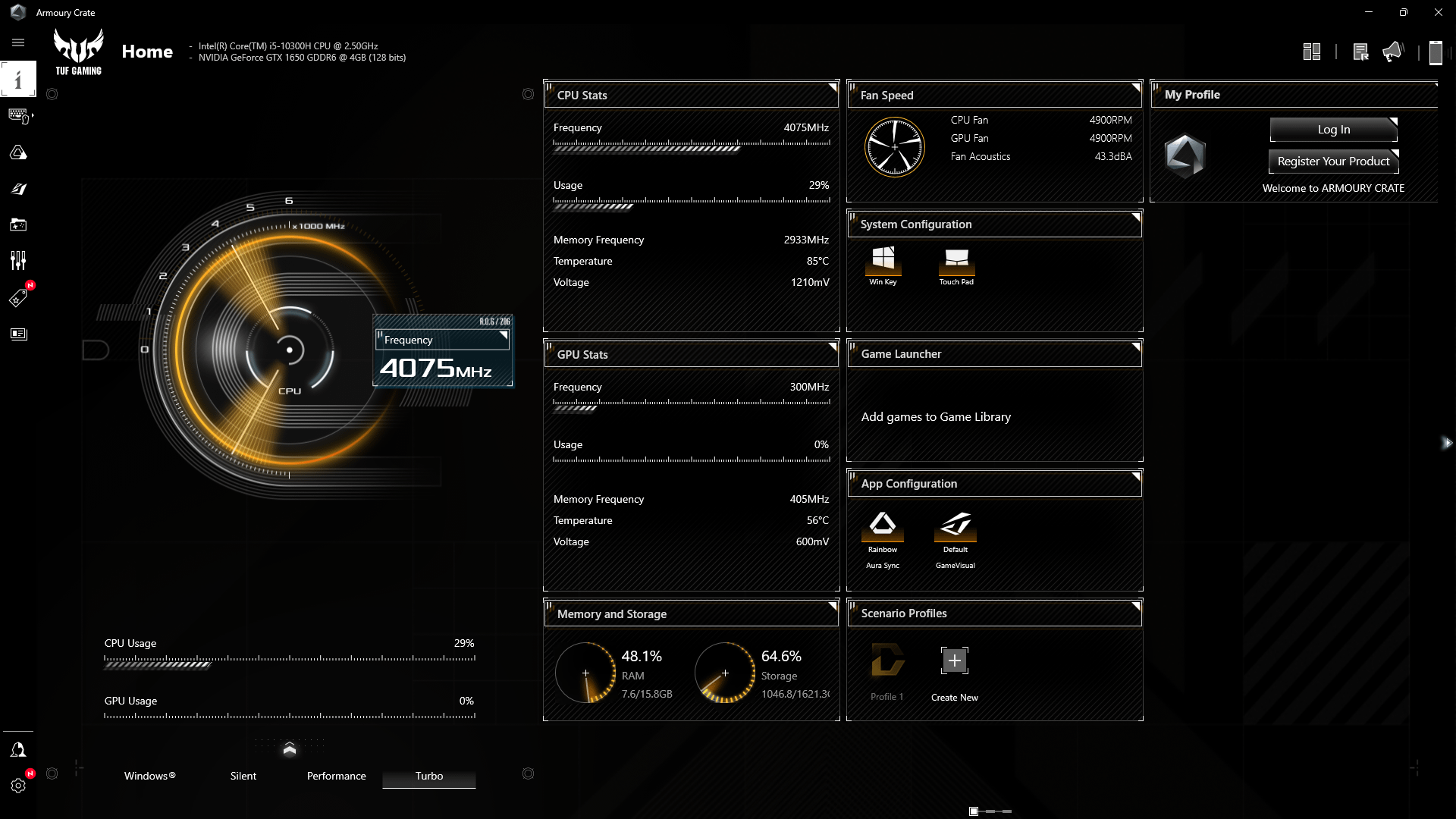Click the Create New profile plus icon
1456x819 pixels.
(x=955, y=661)
